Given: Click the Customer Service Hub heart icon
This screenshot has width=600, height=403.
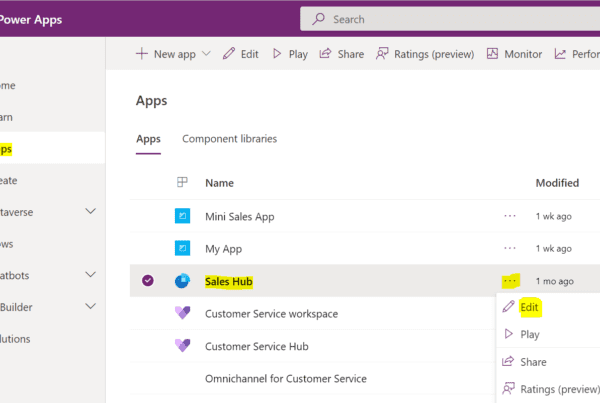Looking at the screenshot, I should (x=182, y=346).
